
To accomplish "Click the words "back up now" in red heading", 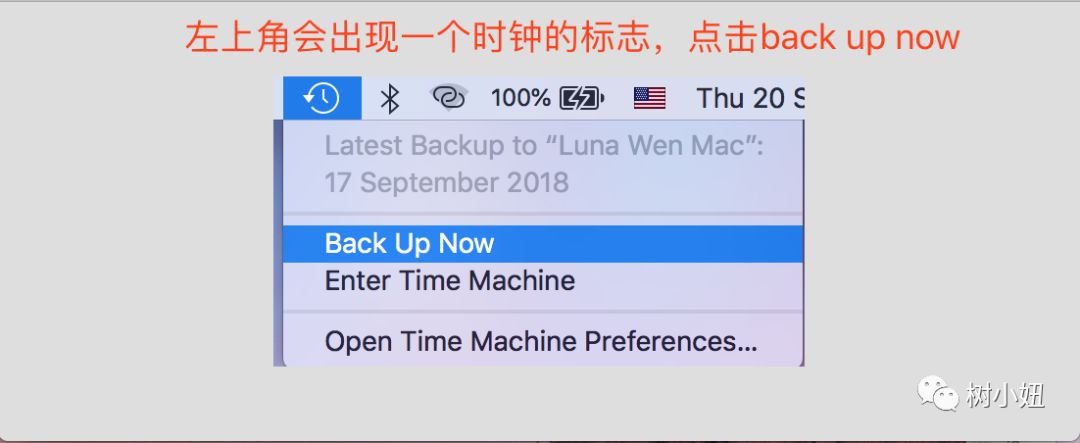I will point(860,37).
